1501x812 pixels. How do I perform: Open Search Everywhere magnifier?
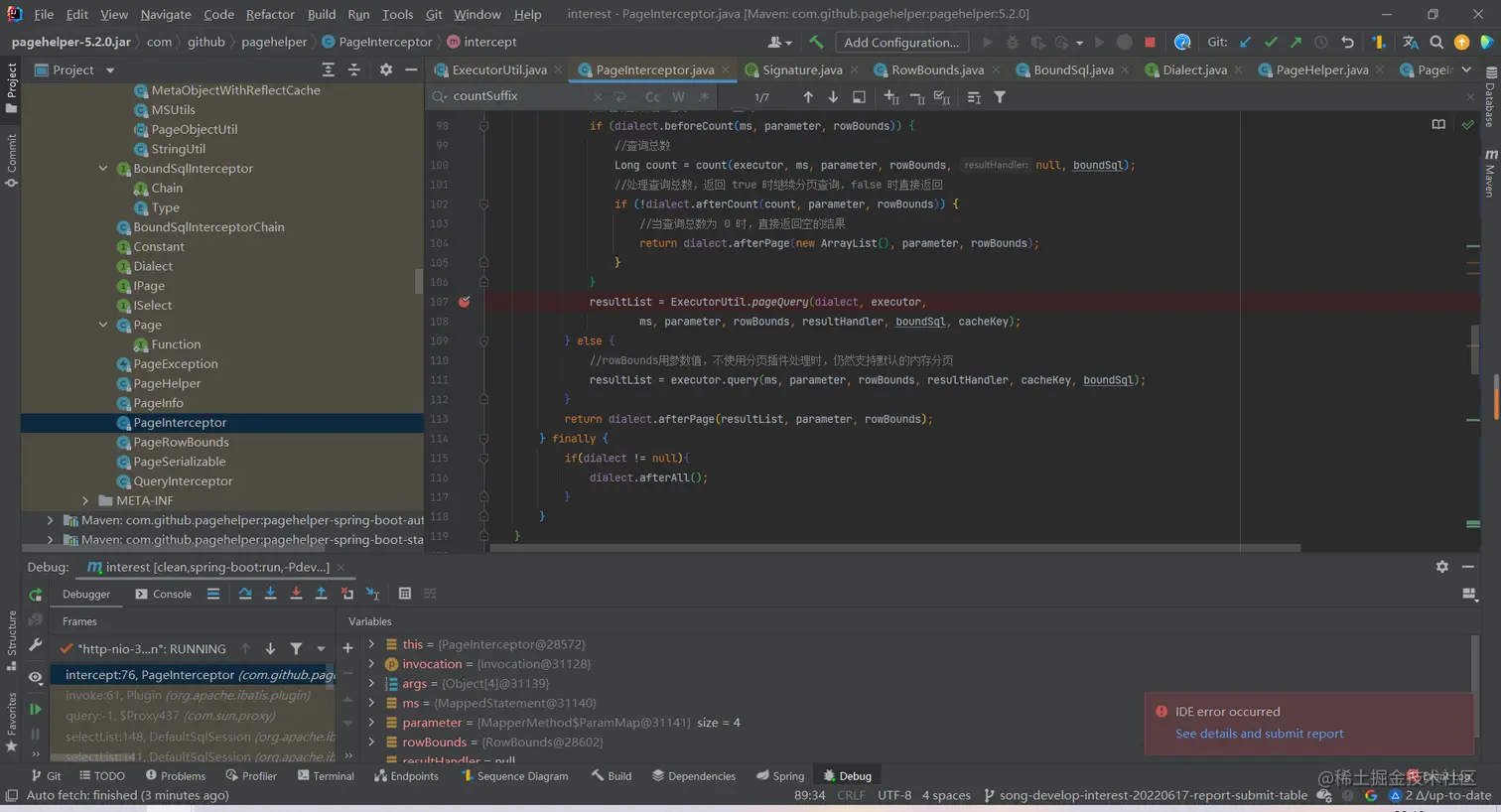[x=1436, y=42]
